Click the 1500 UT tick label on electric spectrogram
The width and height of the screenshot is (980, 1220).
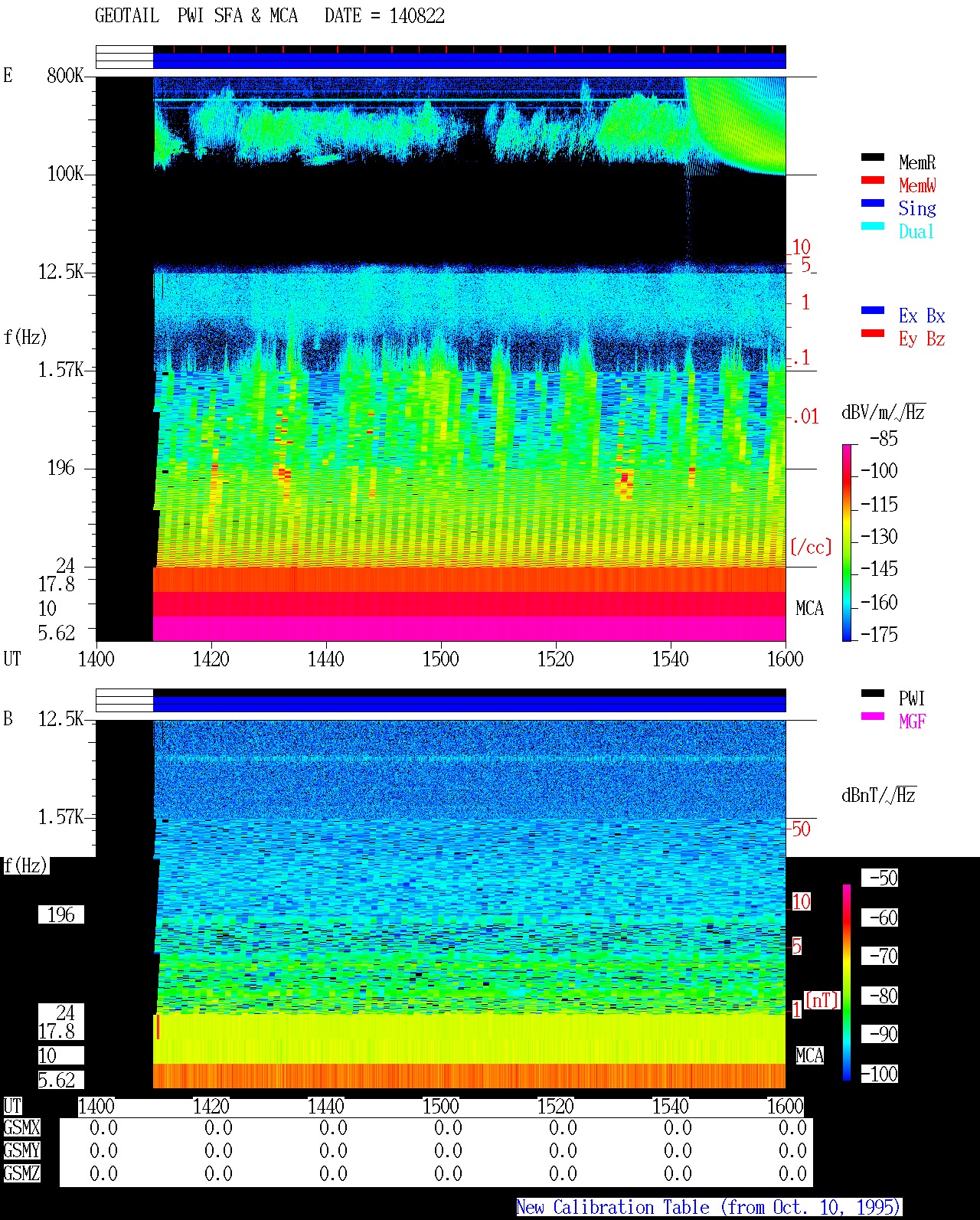(440, 659)
